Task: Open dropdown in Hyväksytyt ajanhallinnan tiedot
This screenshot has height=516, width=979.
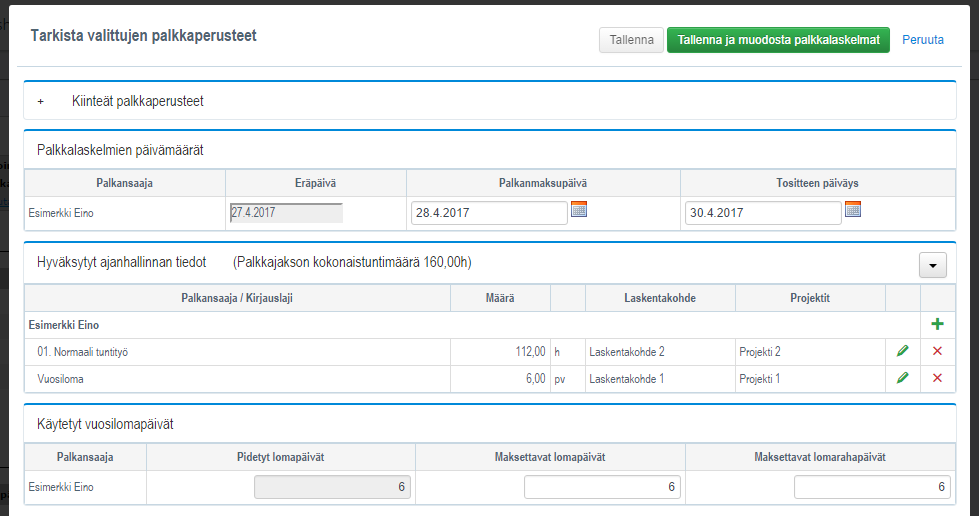Action: 932,264
